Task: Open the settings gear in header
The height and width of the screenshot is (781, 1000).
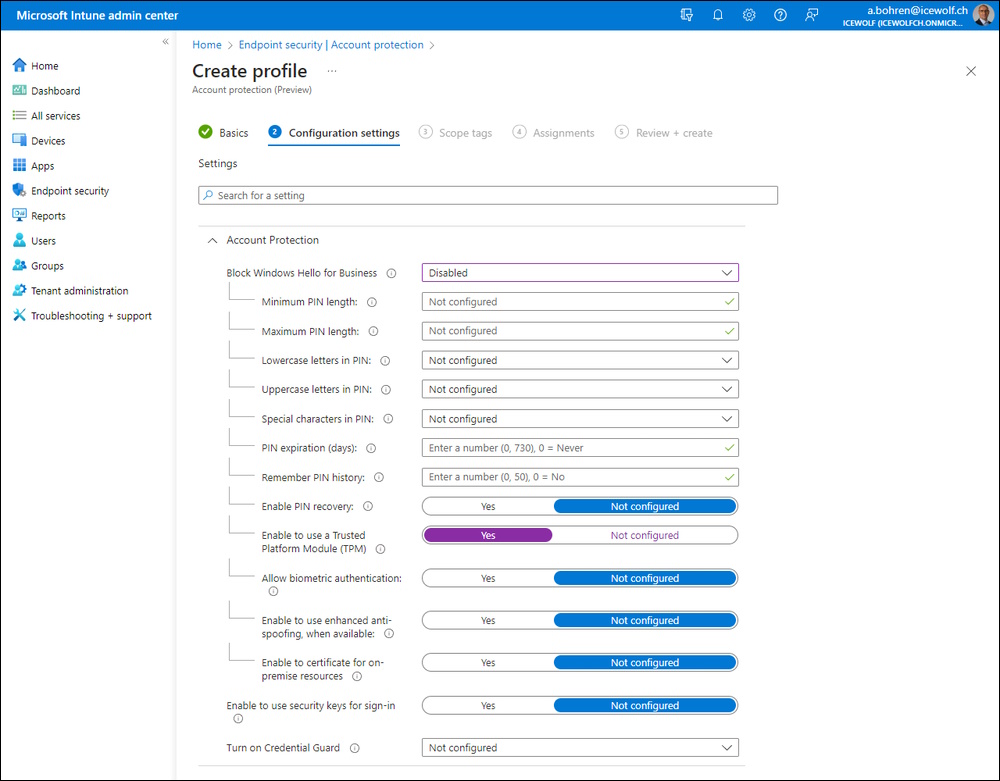Action: coord(749,15)
